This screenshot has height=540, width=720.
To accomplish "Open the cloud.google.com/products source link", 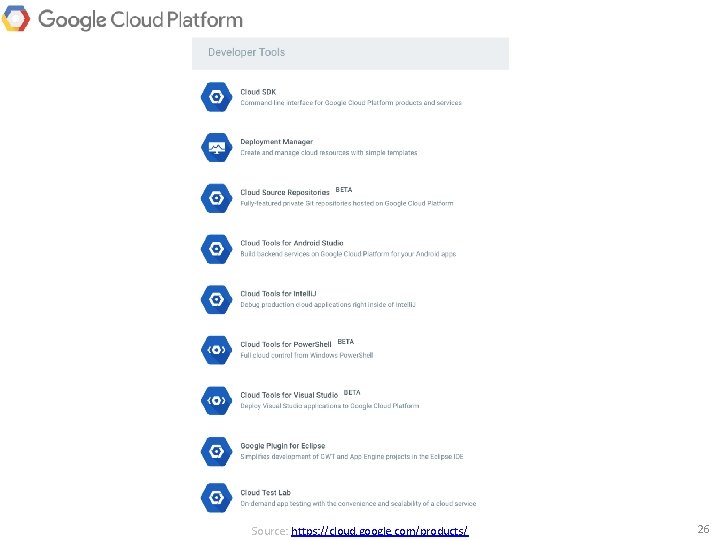I will [379, 531].
